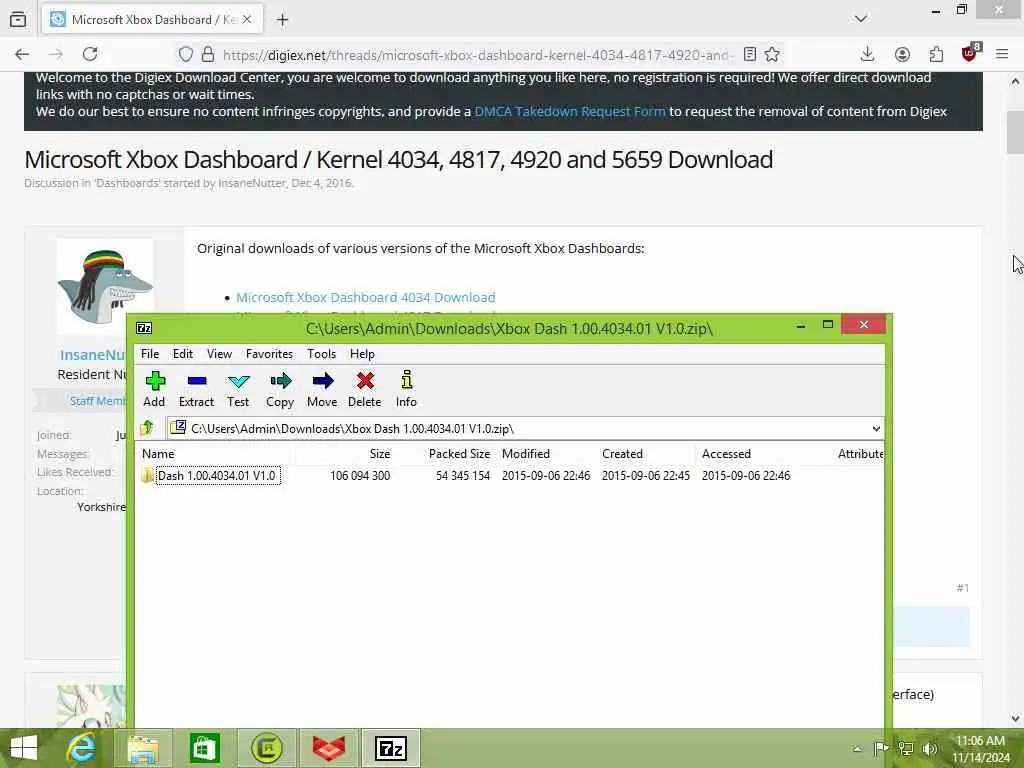The image size is (1024, 768).
Task: Open Microsoft Xbox Dashboard 4034 Download link
Action: [x=366, y=297]
